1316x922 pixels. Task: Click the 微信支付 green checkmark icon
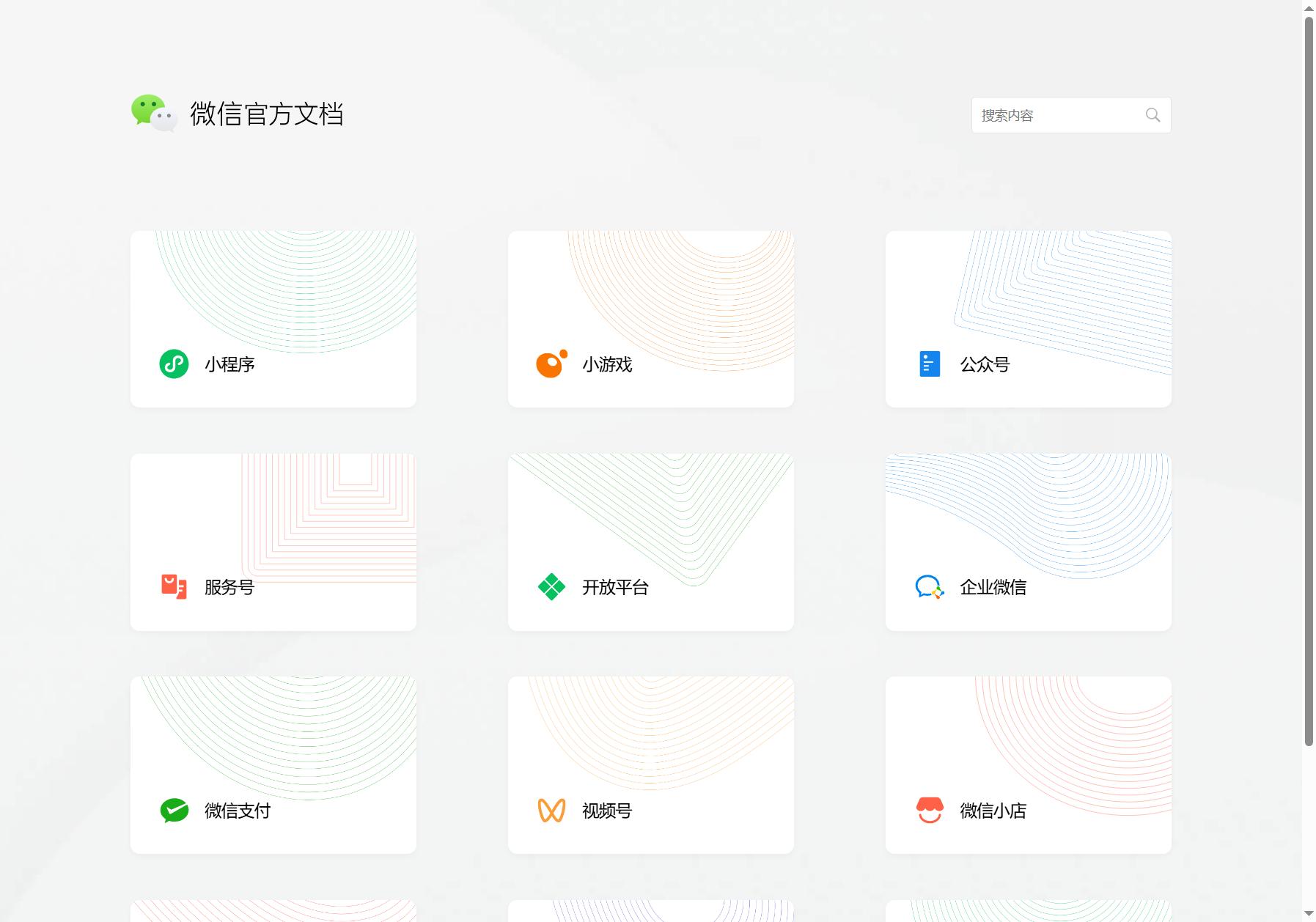pyautogui.click(x=174, y=810)
